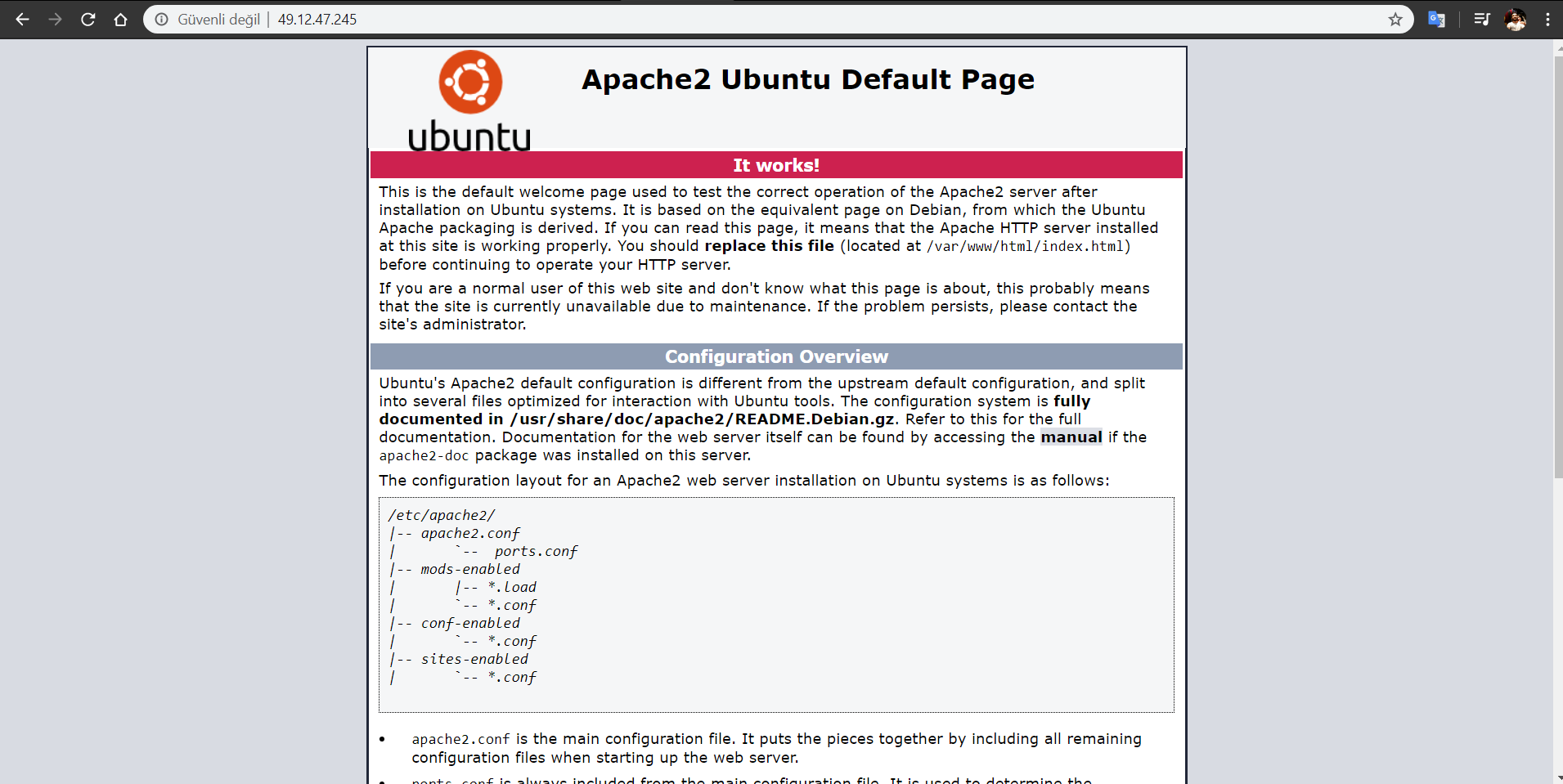This screenshot has width=1563, height=784.
Task: Click the '/var/www/html/index.html' path
Action: (1026, 247)
